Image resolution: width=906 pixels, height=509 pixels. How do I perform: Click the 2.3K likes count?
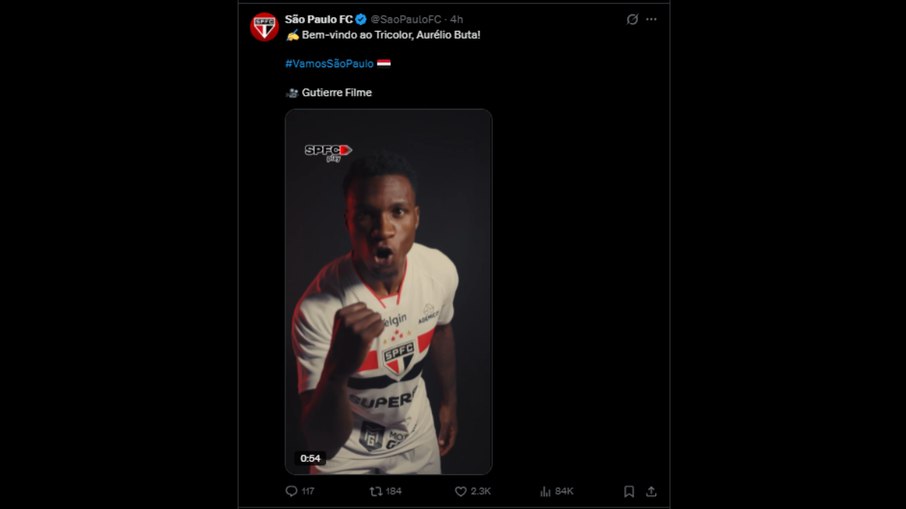click(x=480, y=491)
